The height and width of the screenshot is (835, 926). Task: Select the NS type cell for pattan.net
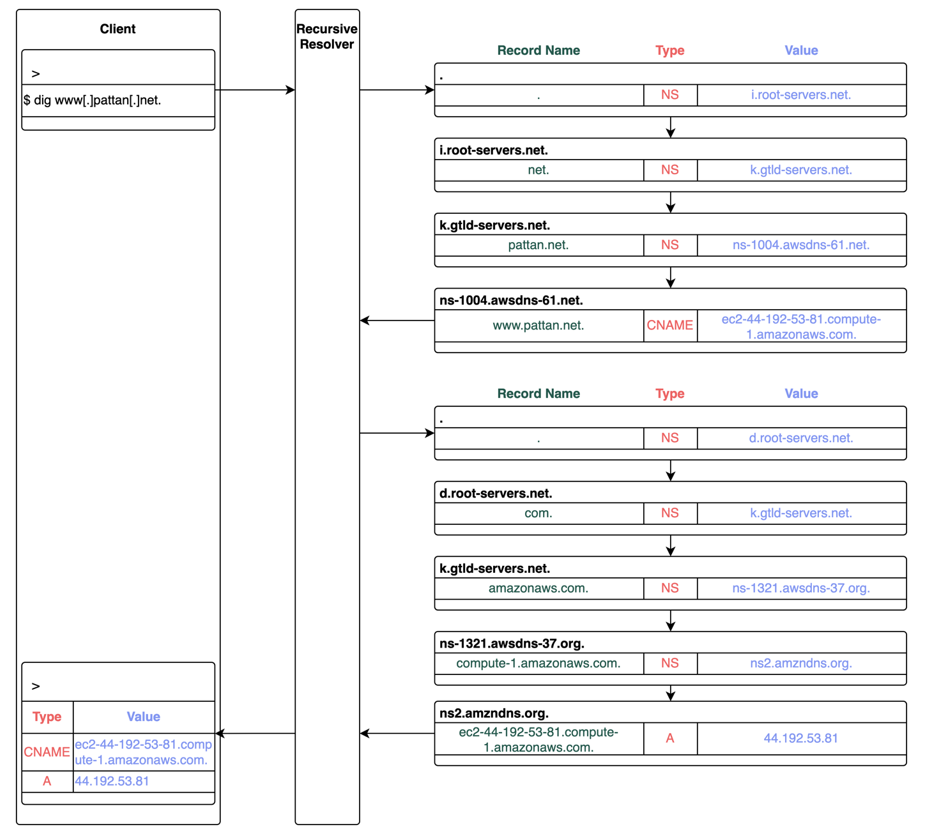669,245
